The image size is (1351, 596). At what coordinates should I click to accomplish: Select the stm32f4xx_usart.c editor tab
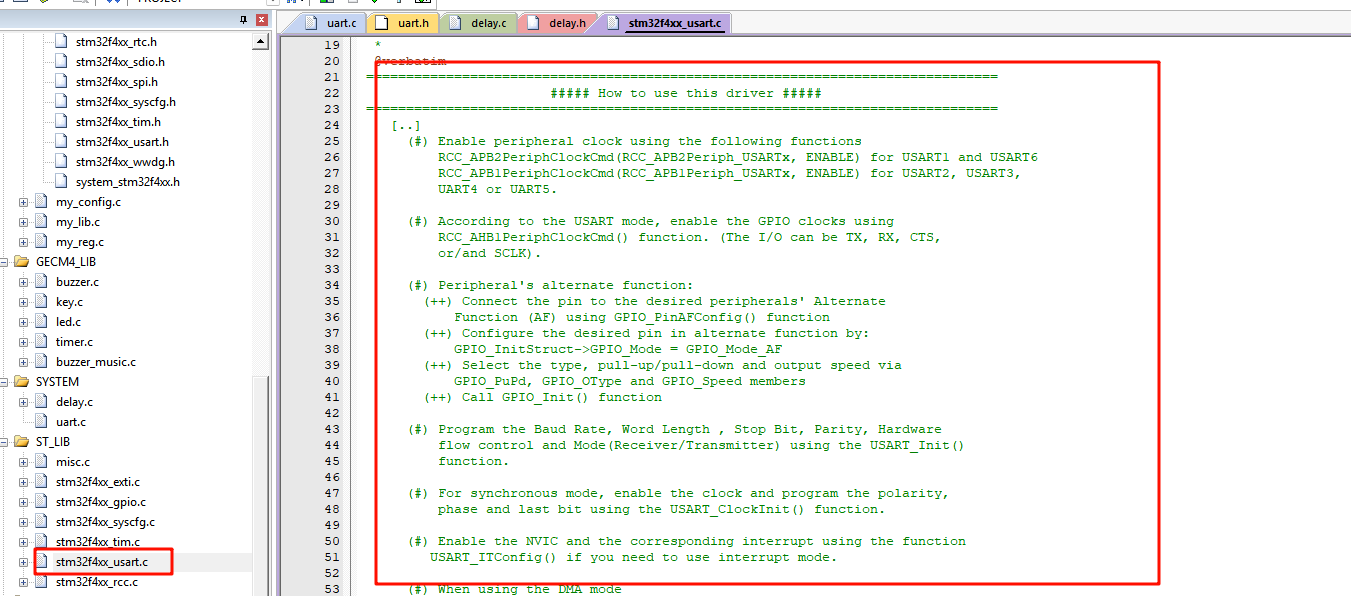tap(664, 22)
